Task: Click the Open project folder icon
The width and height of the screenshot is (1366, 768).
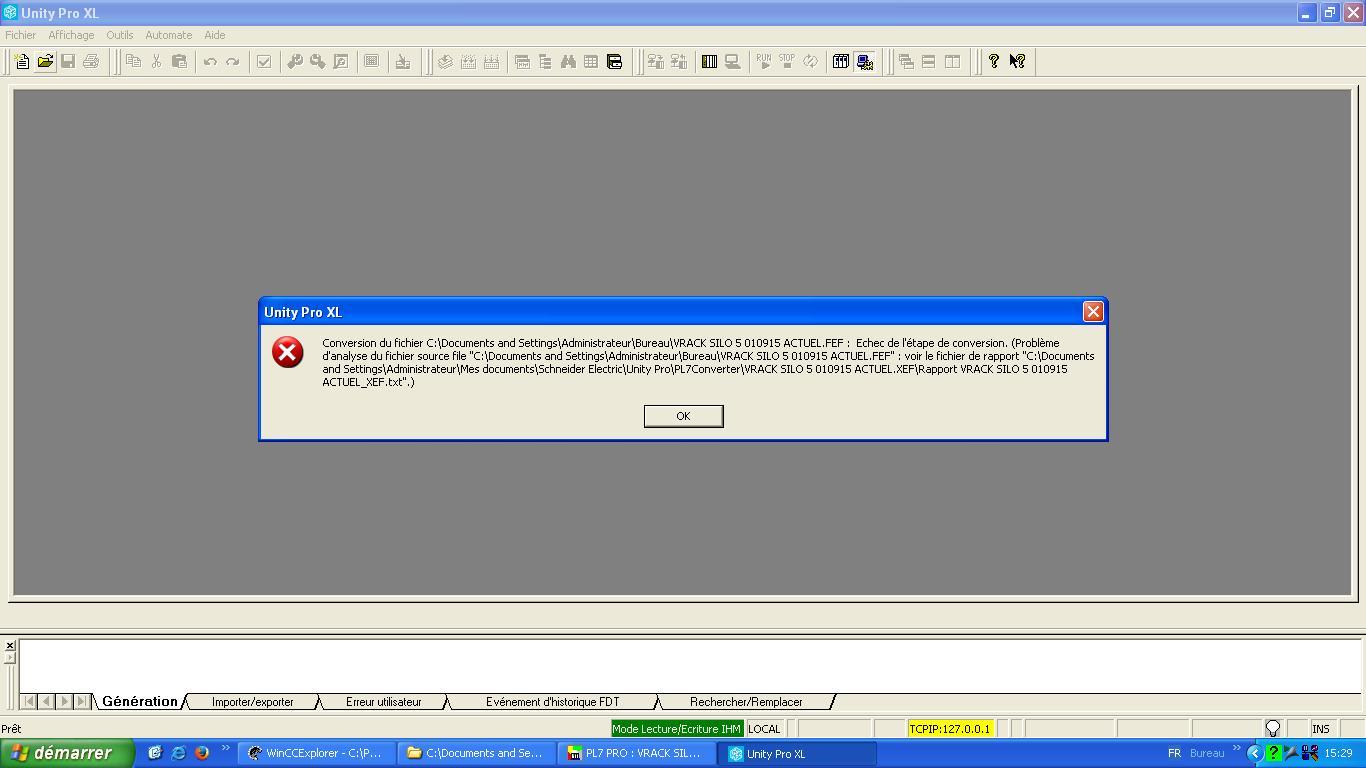Action: click(x=45, y=62)
